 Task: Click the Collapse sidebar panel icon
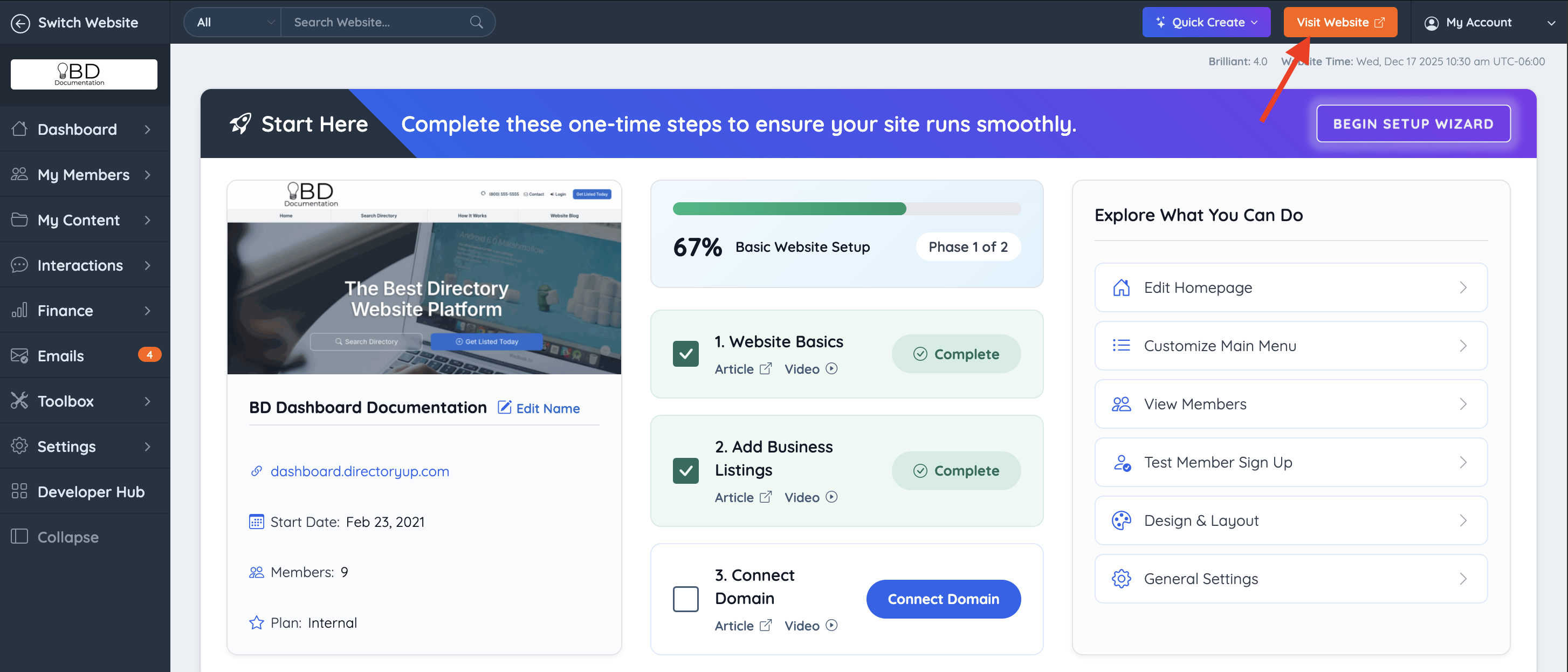point(19,536)
